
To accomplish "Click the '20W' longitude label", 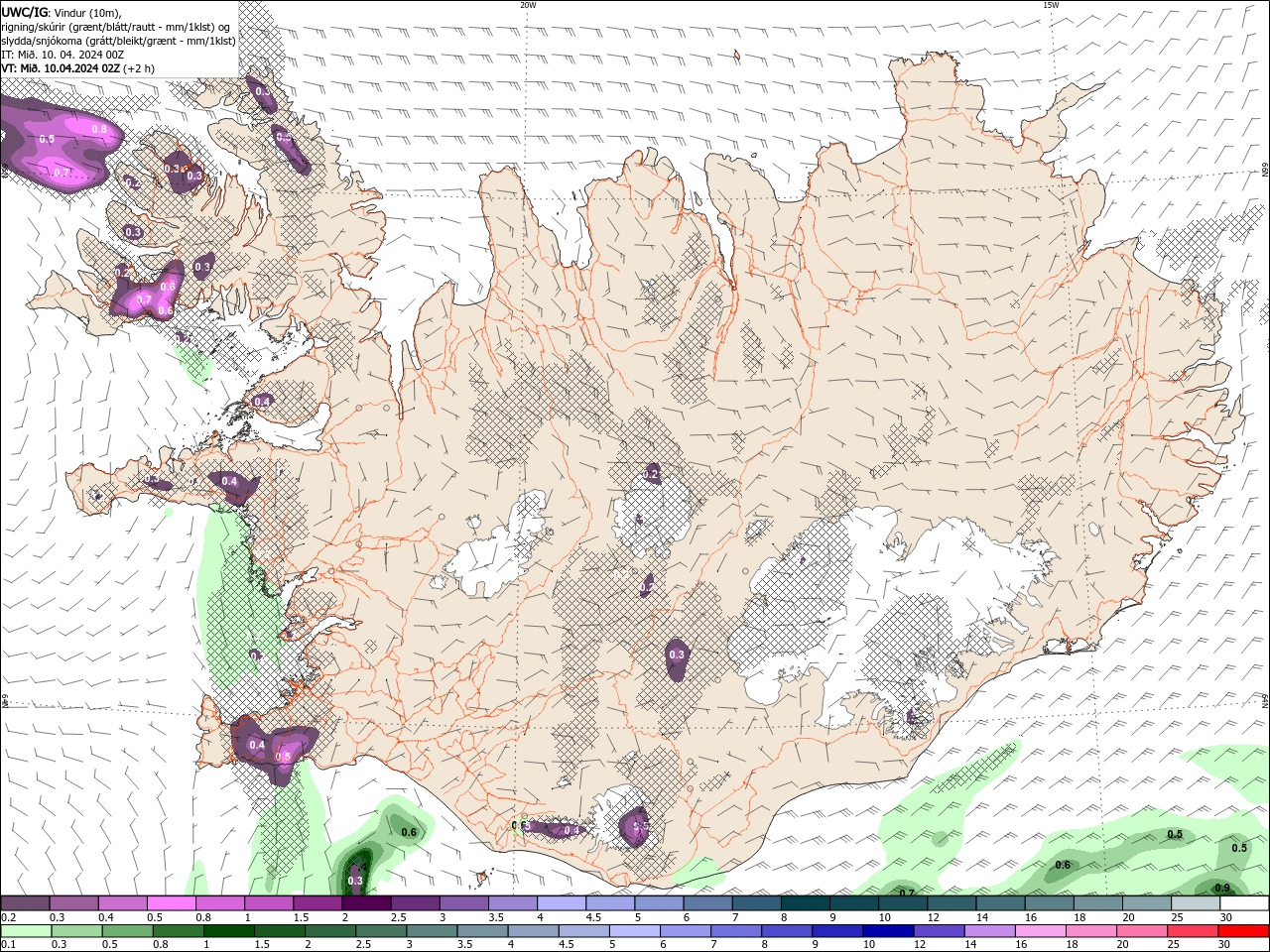I will point(528,5).
